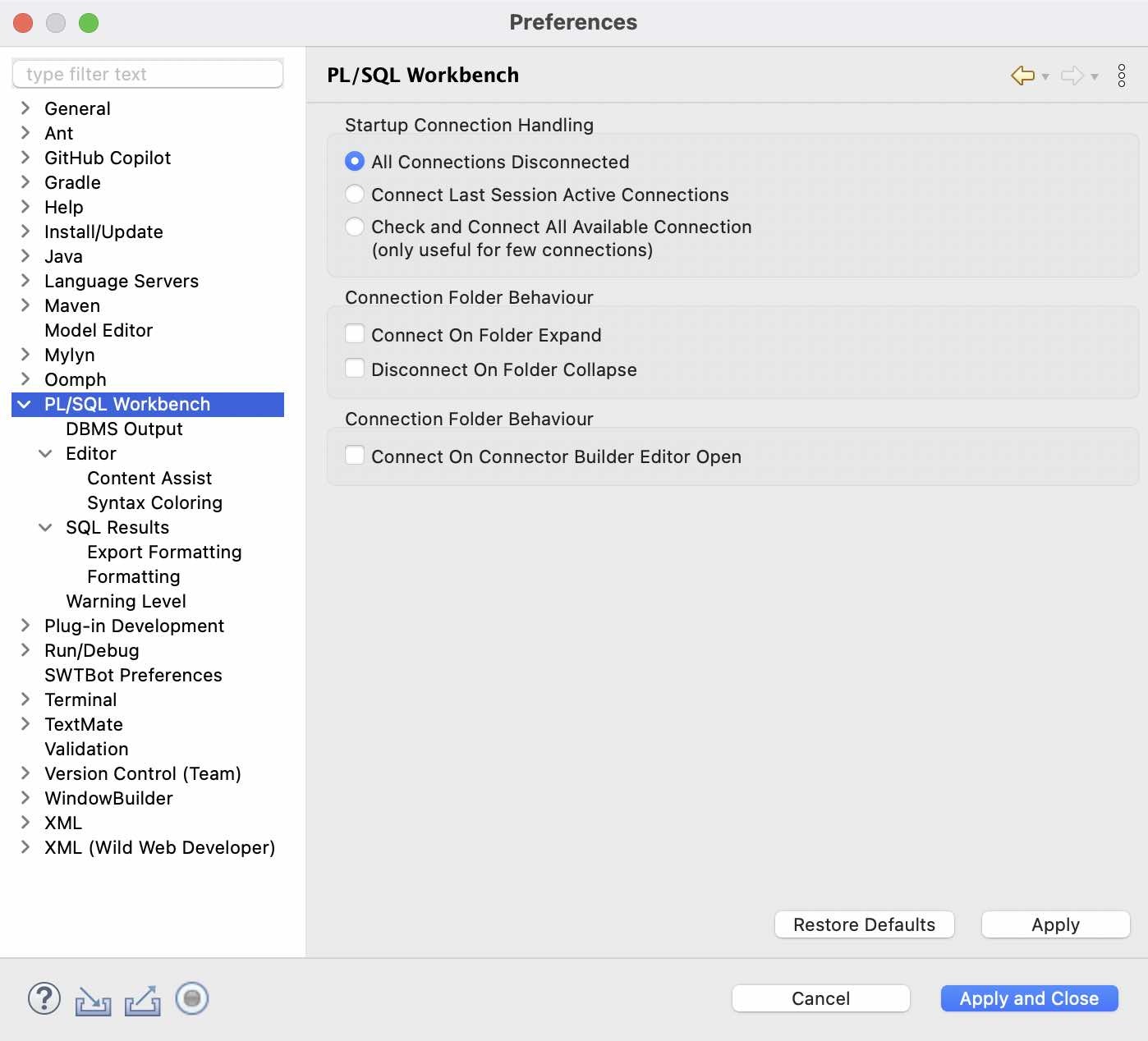
Task: Open the GitHub Copilot preferences page
Action: [108, 158]
